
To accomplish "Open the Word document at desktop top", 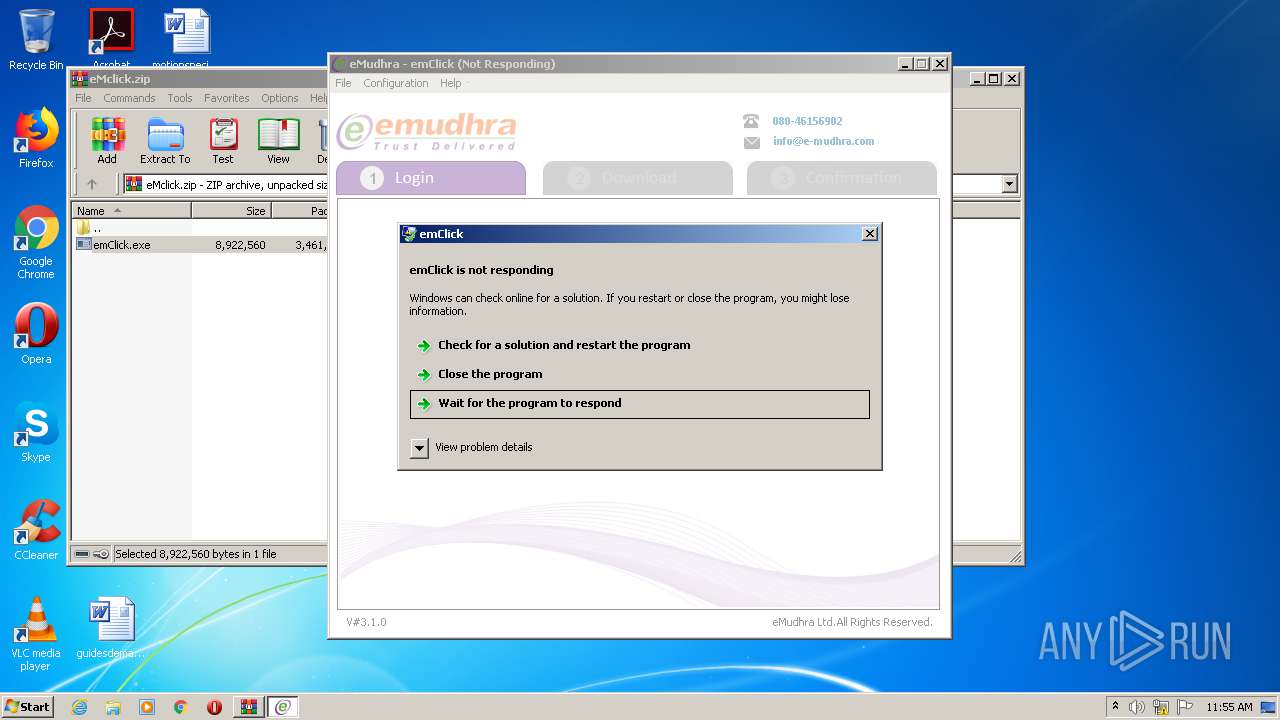I will pos(187,38).
